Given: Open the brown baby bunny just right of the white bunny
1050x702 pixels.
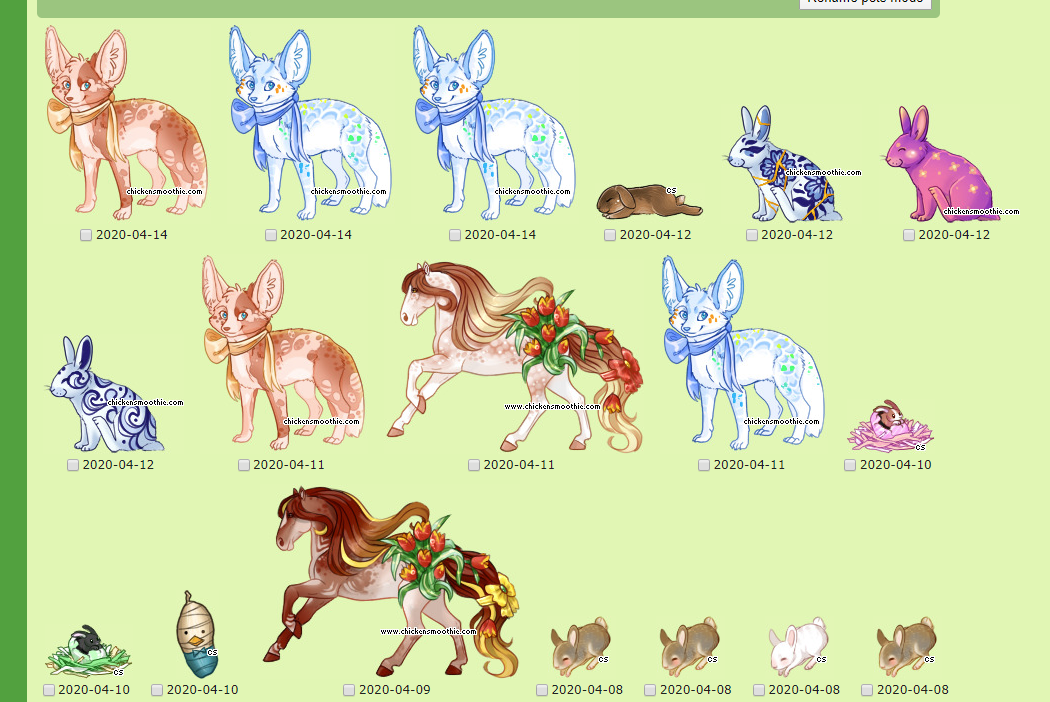Looking at the screenshot, I should (x=906, y=646).
